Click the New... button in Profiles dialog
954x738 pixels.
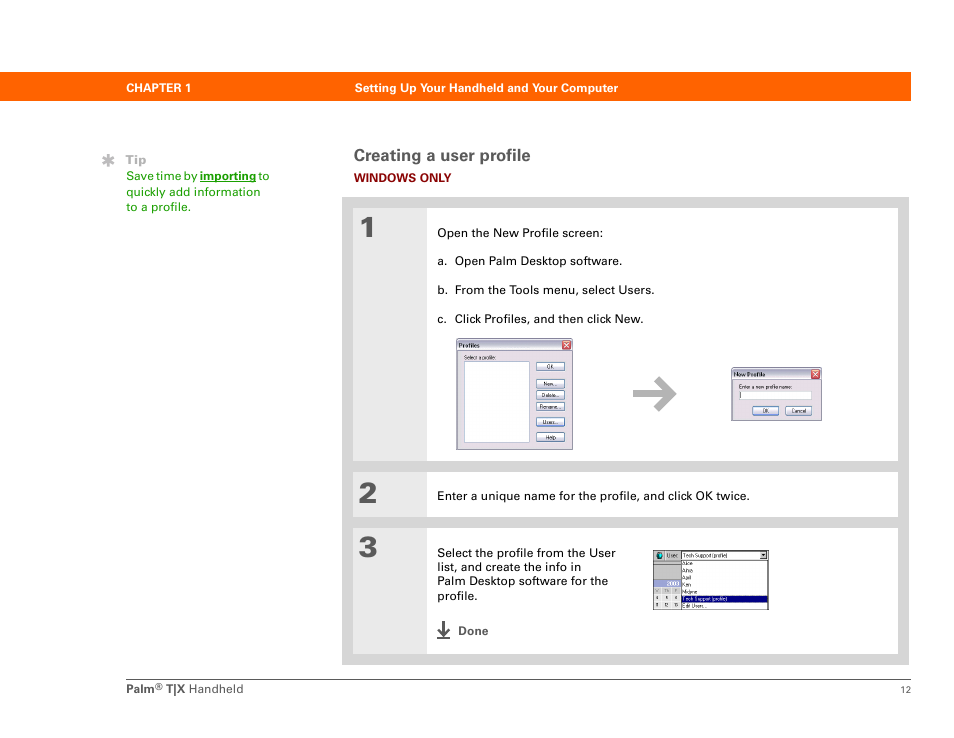(x=550, y=384)
